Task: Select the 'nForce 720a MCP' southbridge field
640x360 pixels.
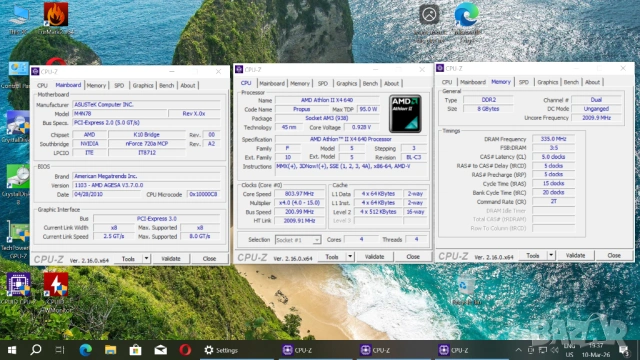Action: coord(147,143)
